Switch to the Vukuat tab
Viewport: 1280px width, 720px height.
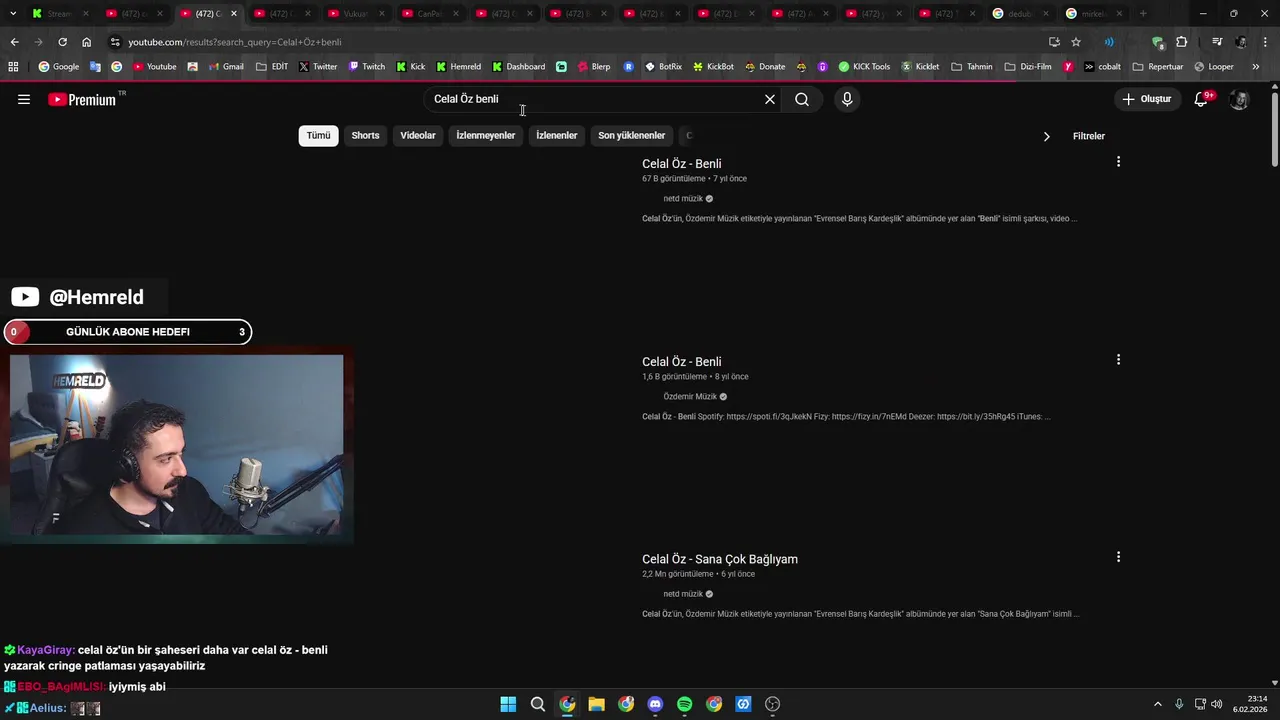(x=357, y=14)
